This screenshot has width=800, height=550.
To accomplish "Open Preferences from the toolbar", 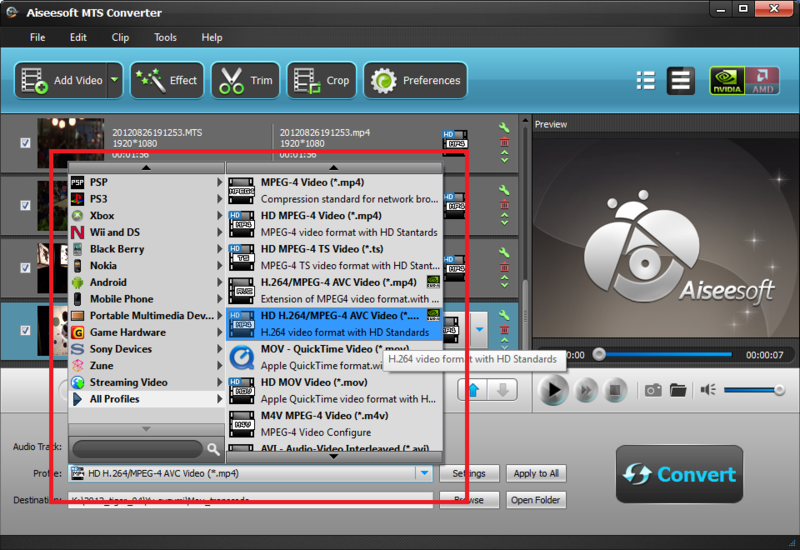I will (x=415, y=80).
